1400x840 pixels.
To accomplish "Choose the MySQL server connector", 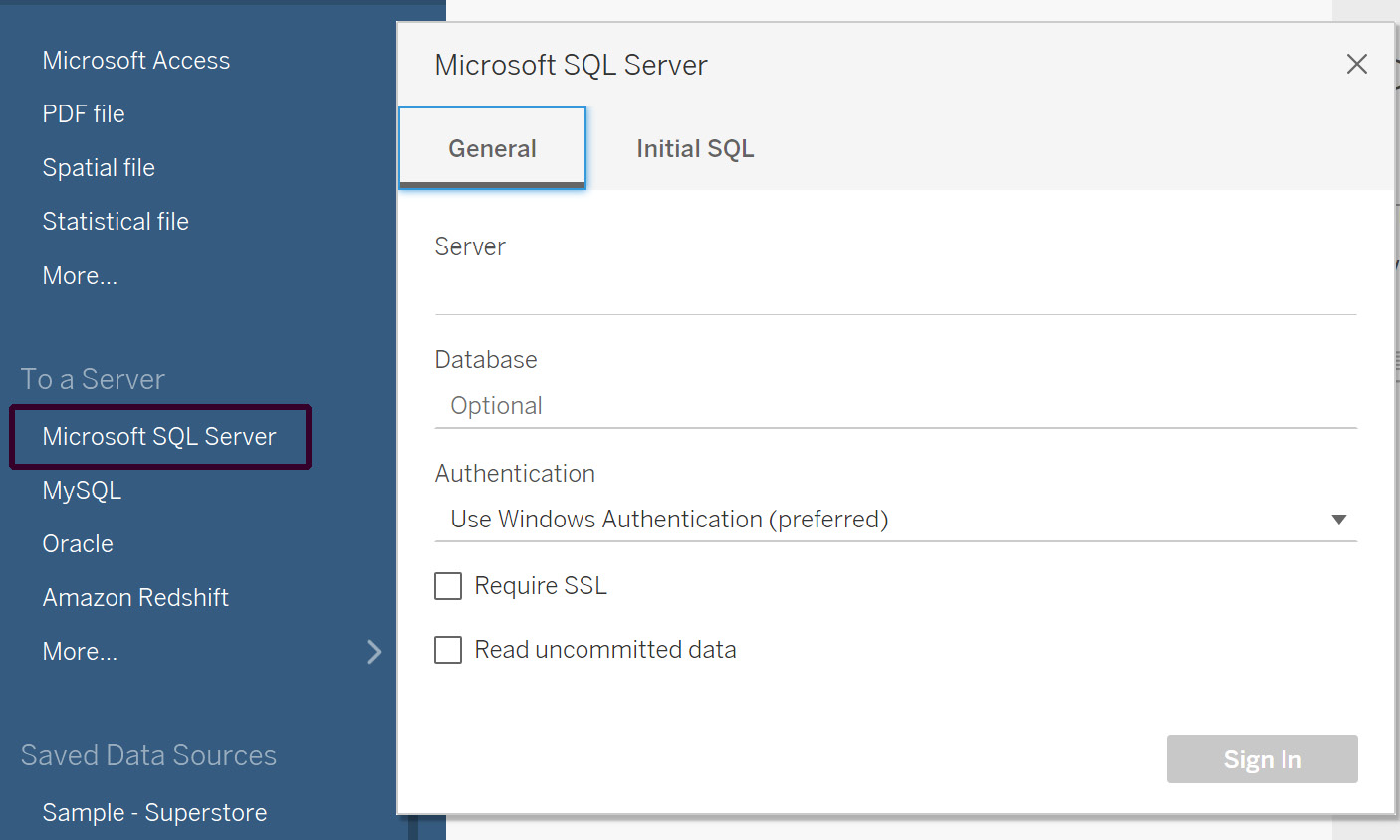I will pos(82,491).
